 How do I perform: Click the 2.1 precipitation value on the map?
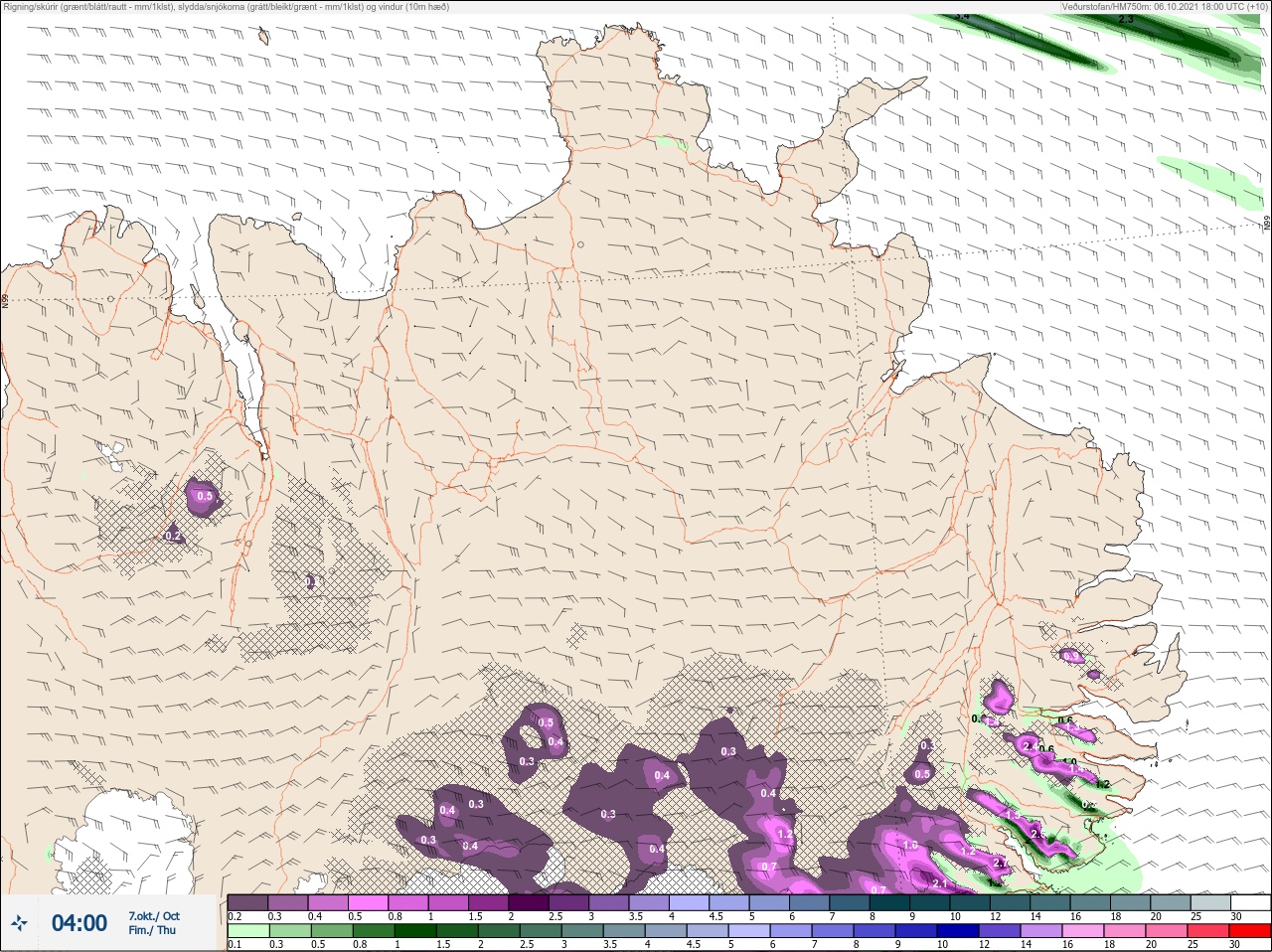(942, 882)
